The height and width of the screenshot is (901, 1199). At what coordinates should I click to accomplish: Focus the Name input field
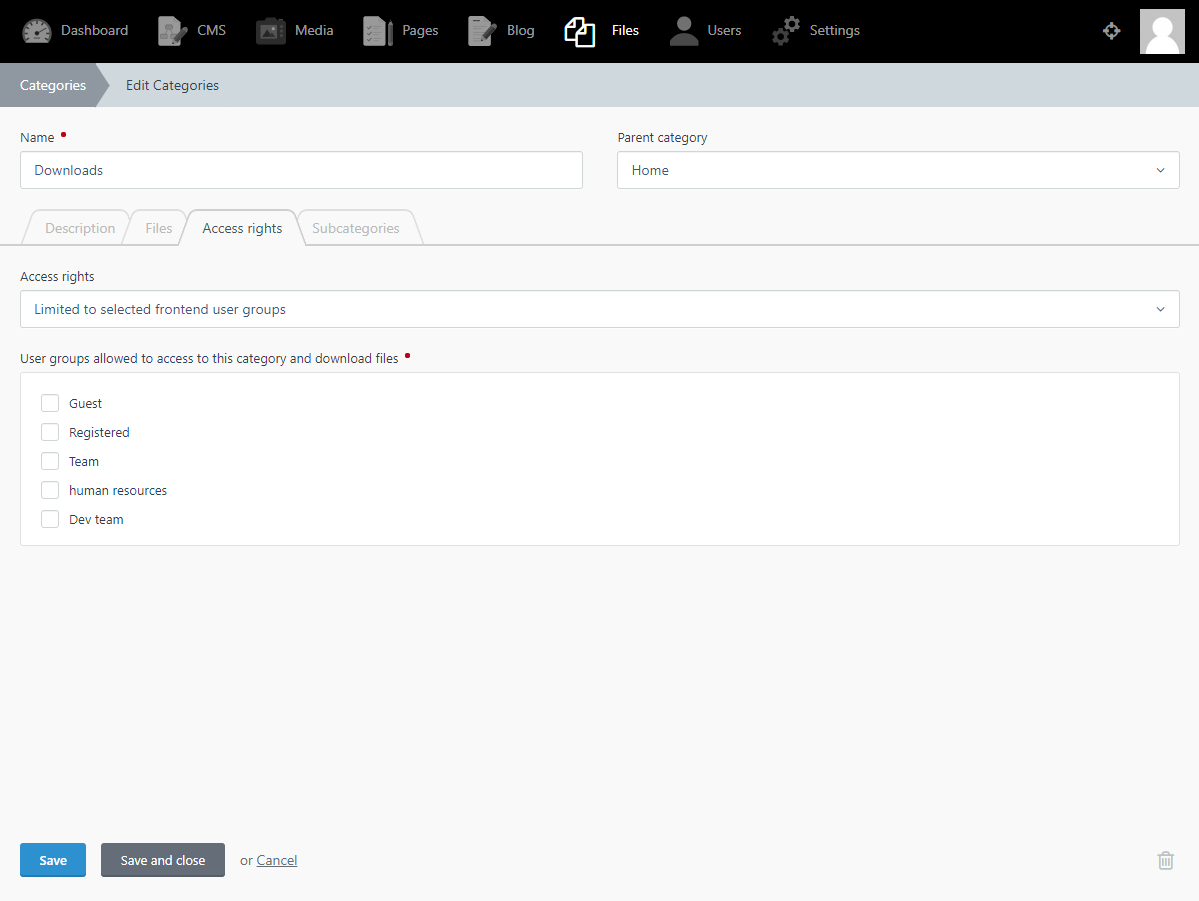coord(301,170)
